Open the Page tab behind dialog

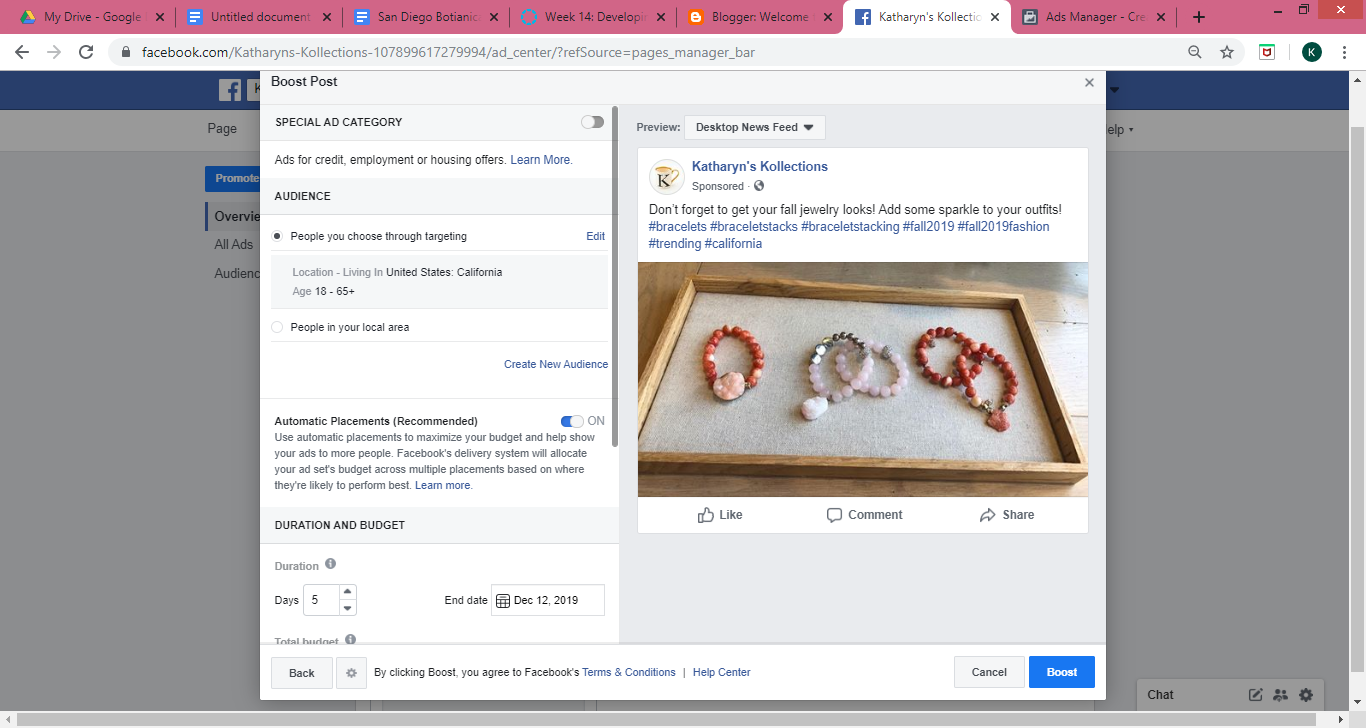coord(222,128)
